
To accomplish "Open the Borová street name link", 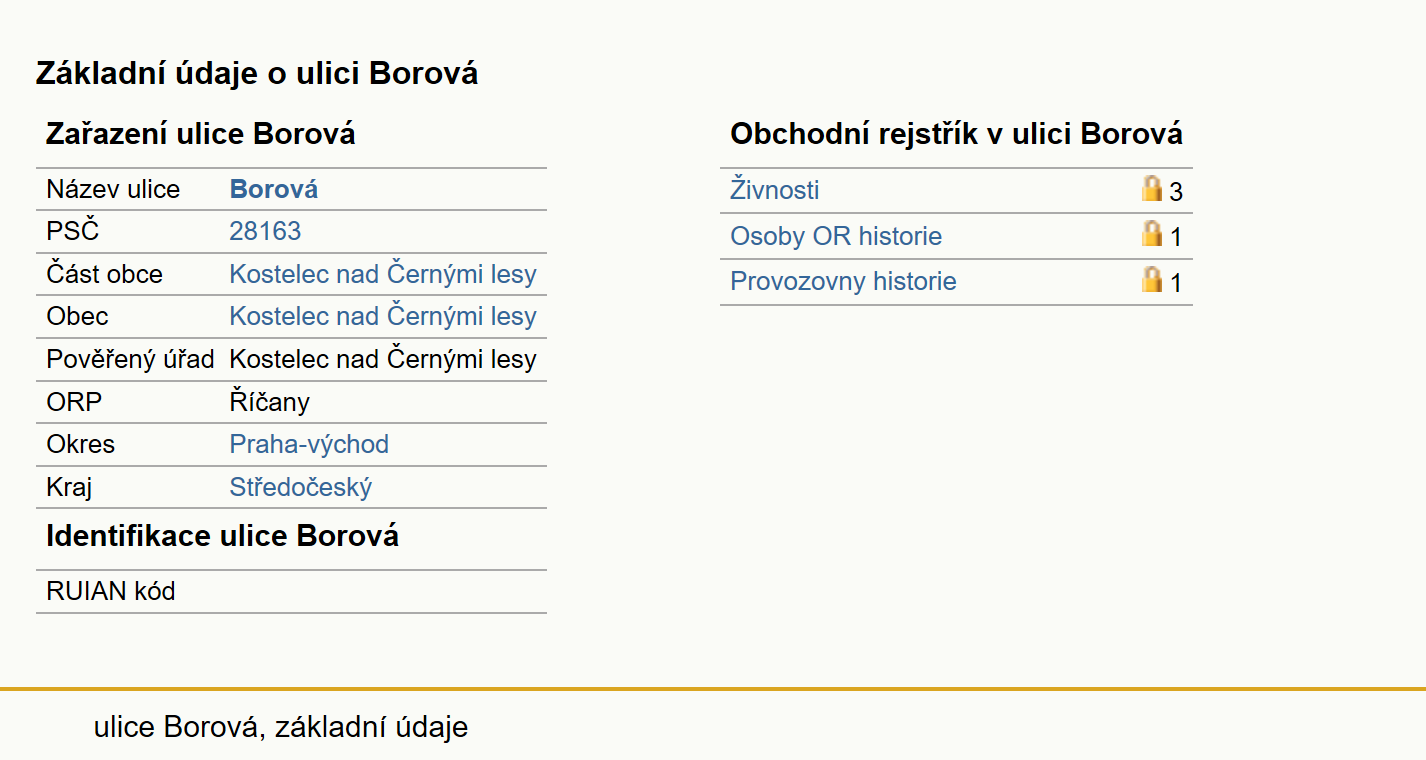I will [274, 189].
